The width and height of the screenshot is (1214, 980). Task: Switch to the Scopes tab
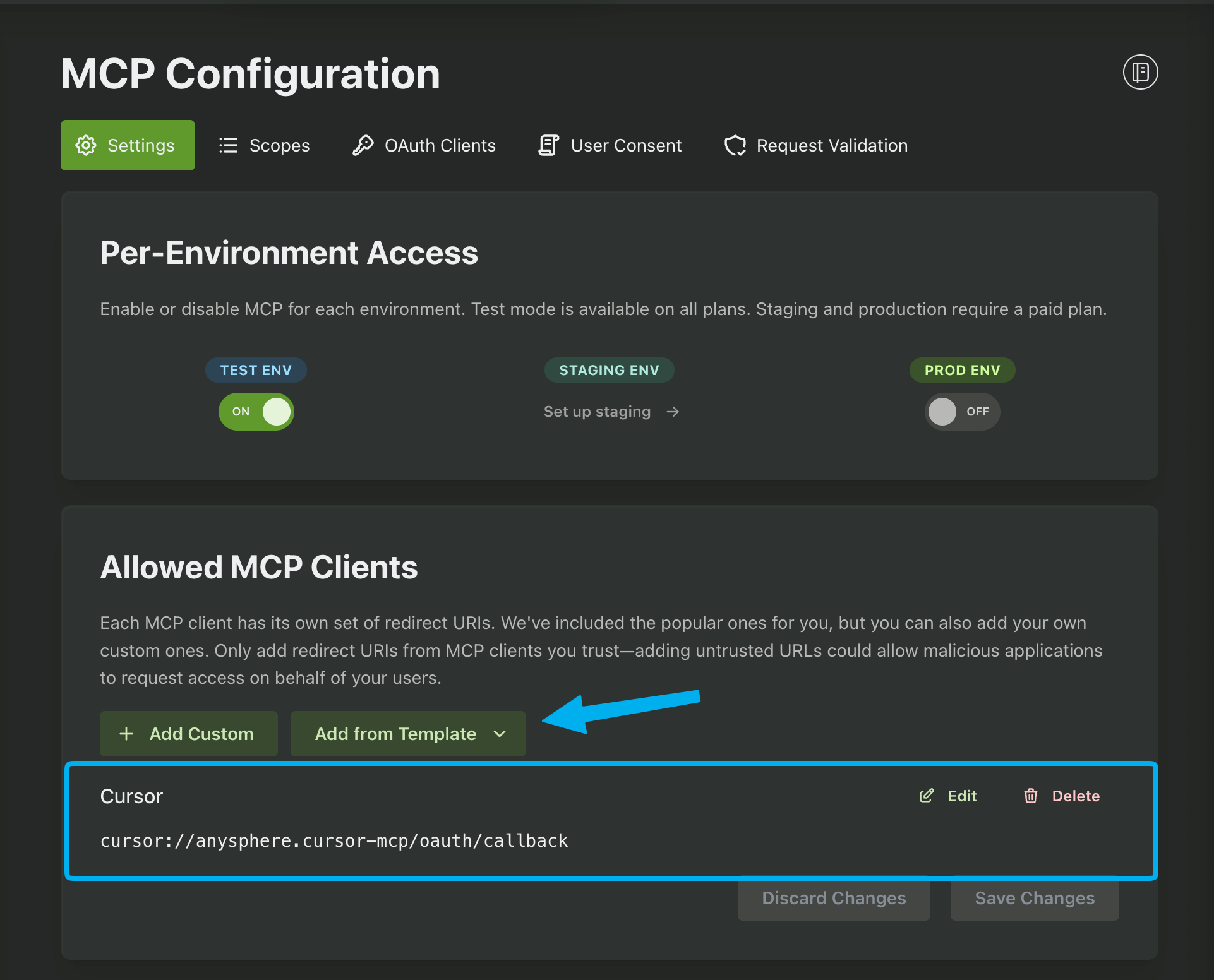279,145
